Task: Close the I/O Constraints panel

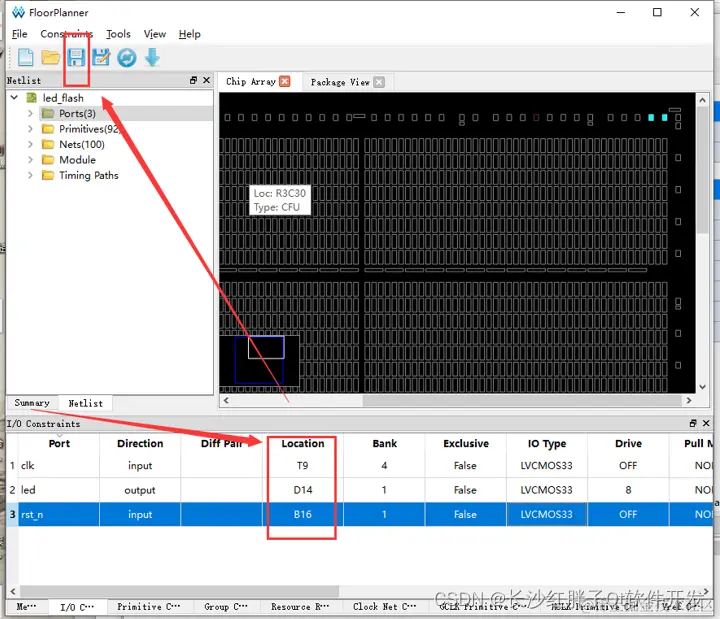Action: (706, 423)
